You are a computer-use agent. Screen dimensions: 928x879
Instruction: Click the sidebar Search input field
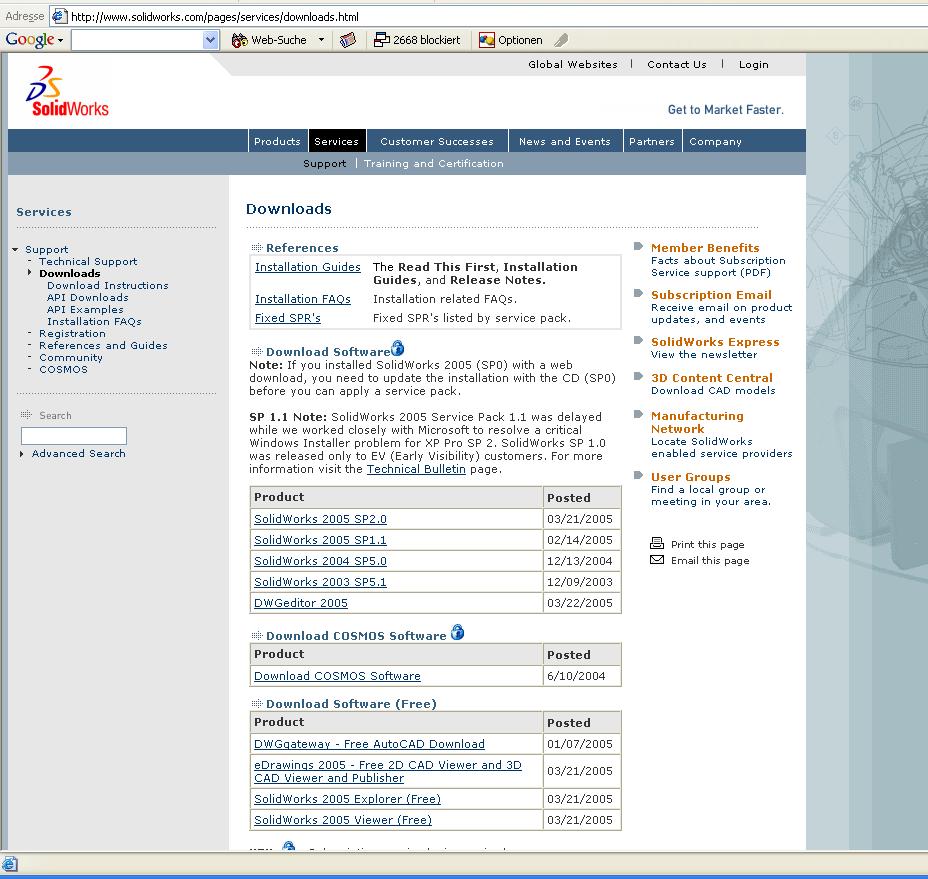coord(74,436)
